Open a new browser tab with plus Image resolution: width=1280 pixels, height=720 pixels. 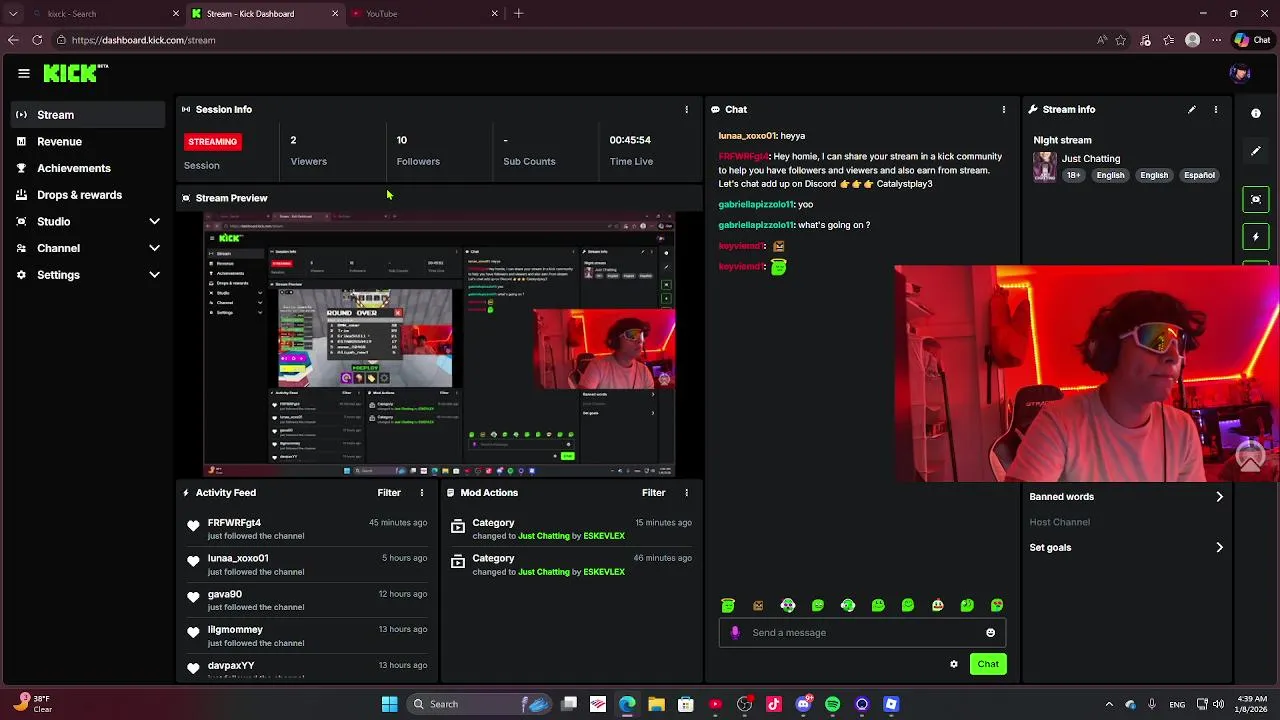click(x=518, y=13)
